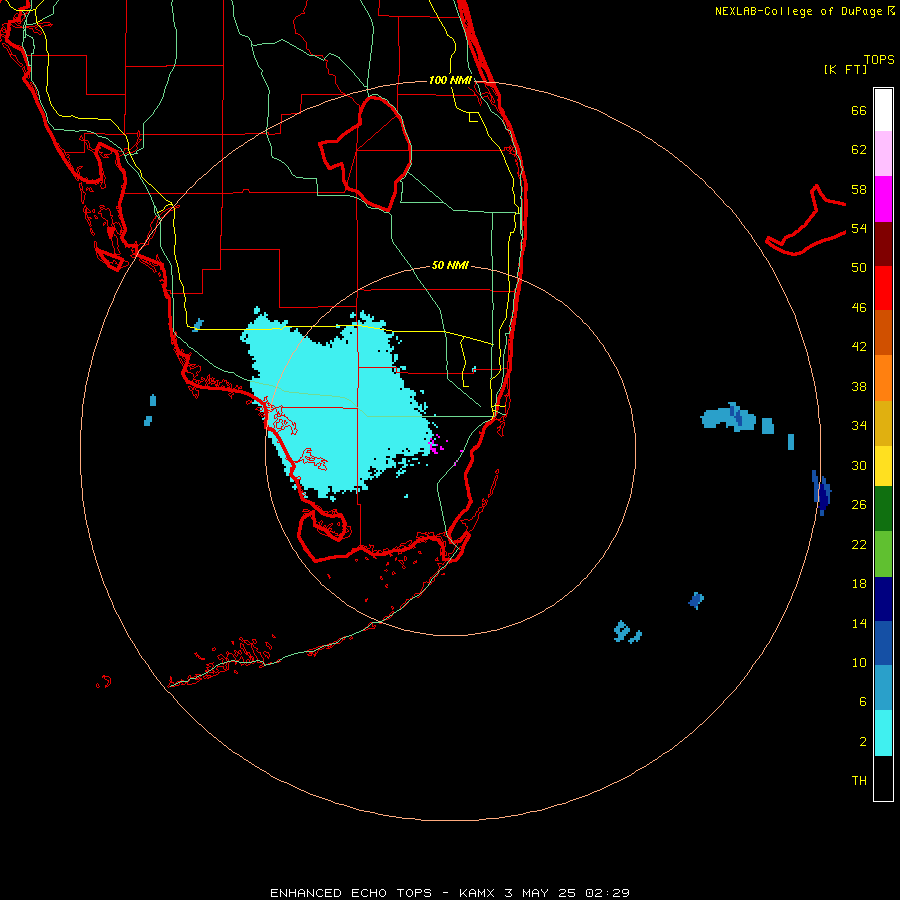900x900 pixels.
Task: Click the yellow 30 kft legend swatch
Action: tap(883, 465)
